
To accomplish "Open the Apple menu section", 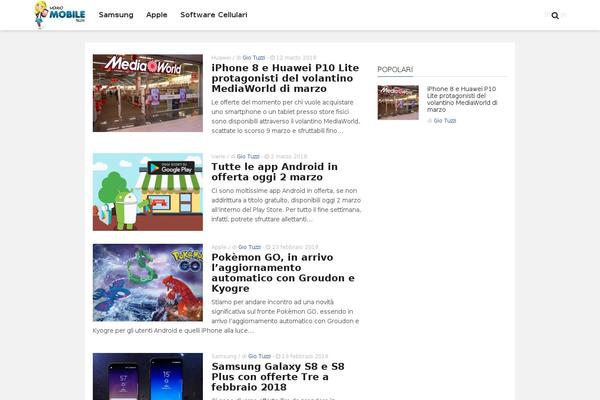I will pyautogui.click(x=157, y=15).
